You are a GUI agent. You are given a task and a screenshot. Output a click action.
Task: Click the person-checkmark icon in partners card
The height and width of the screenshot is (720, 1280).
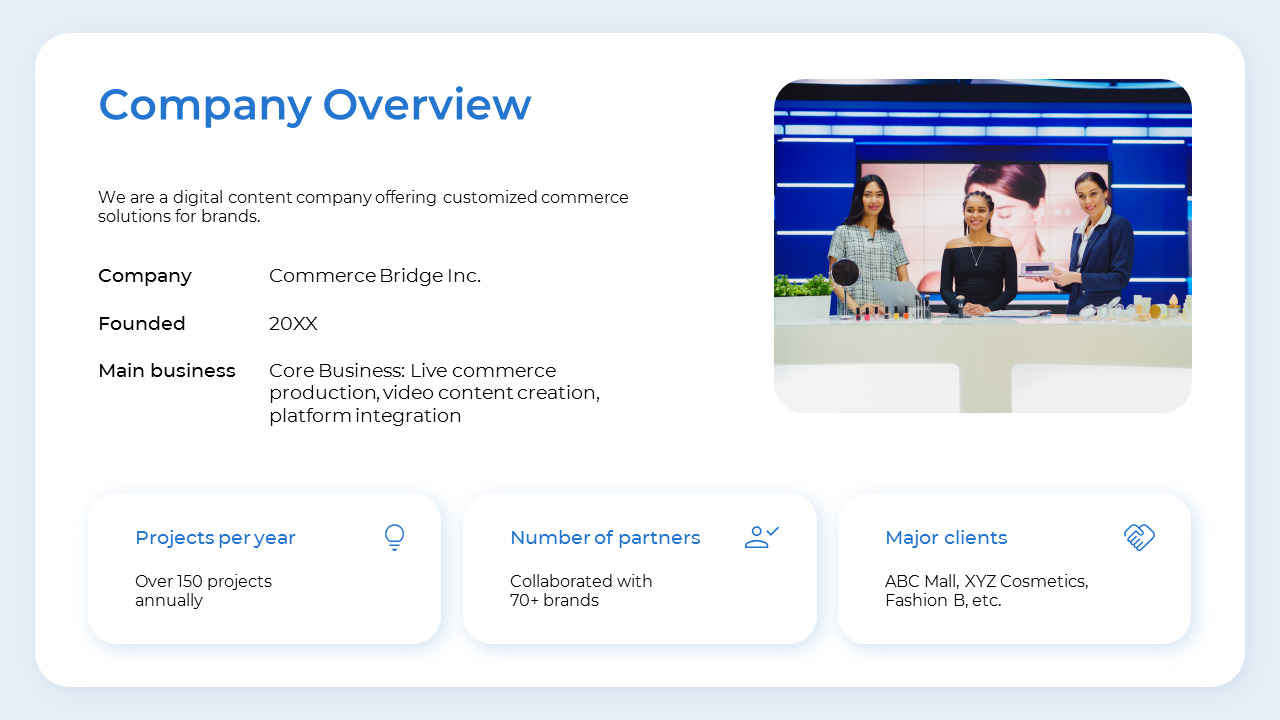(762, 537)
